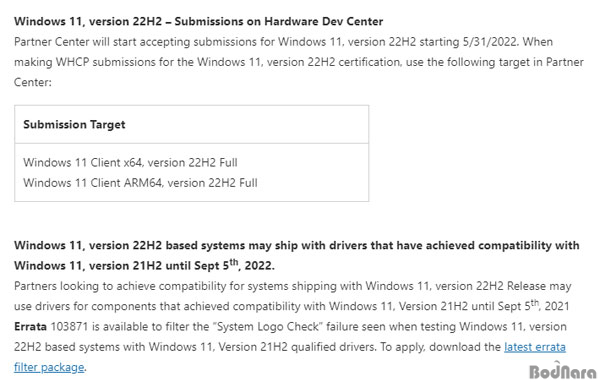
Task: Click the "Windows 11 Client x64, version 22H2 Full" entry
Action: [x=130, y=163]
